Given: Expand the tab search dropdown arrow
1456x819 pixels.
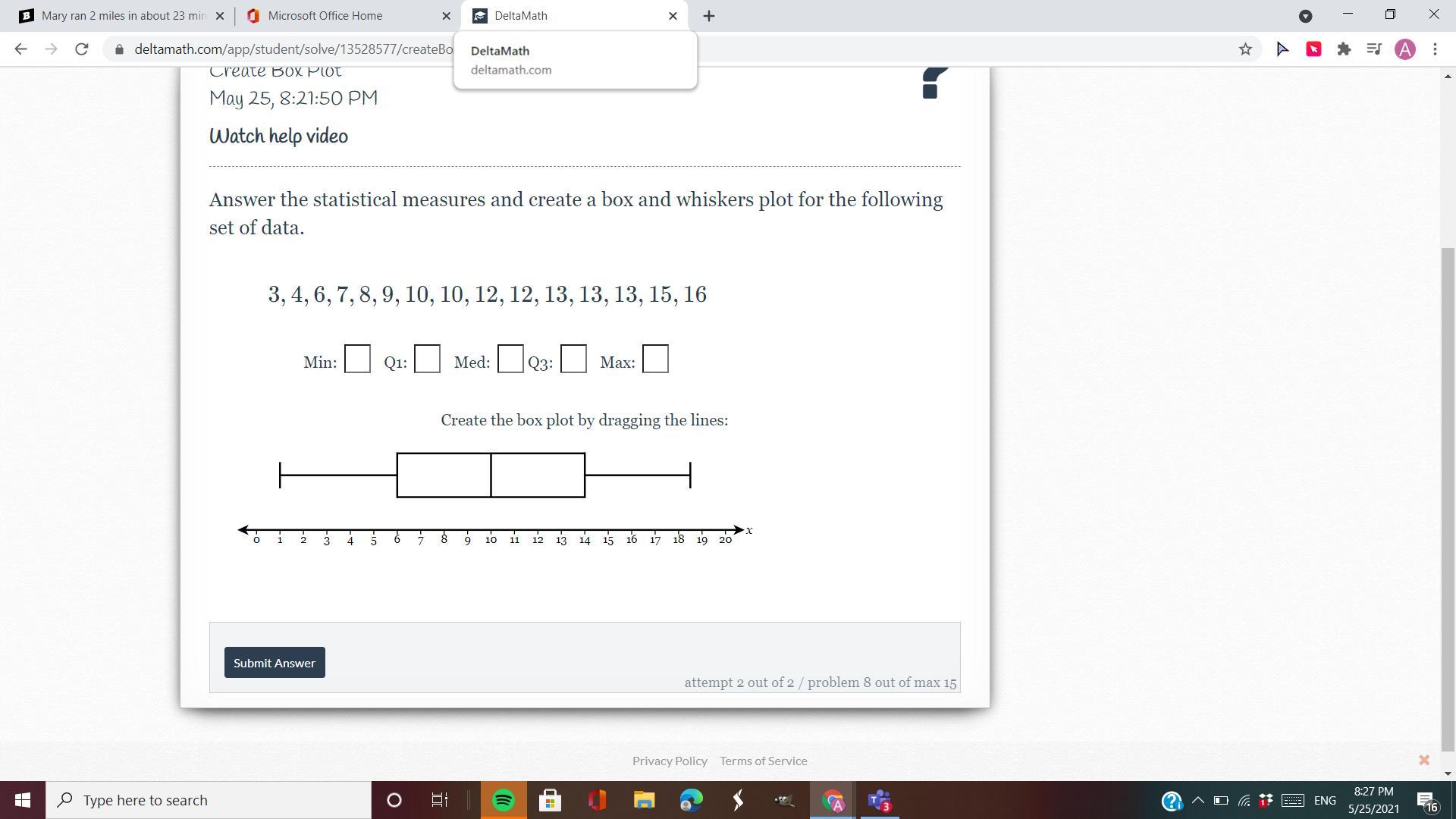Looking at the screenshot, I should [x=1305, y=16].
